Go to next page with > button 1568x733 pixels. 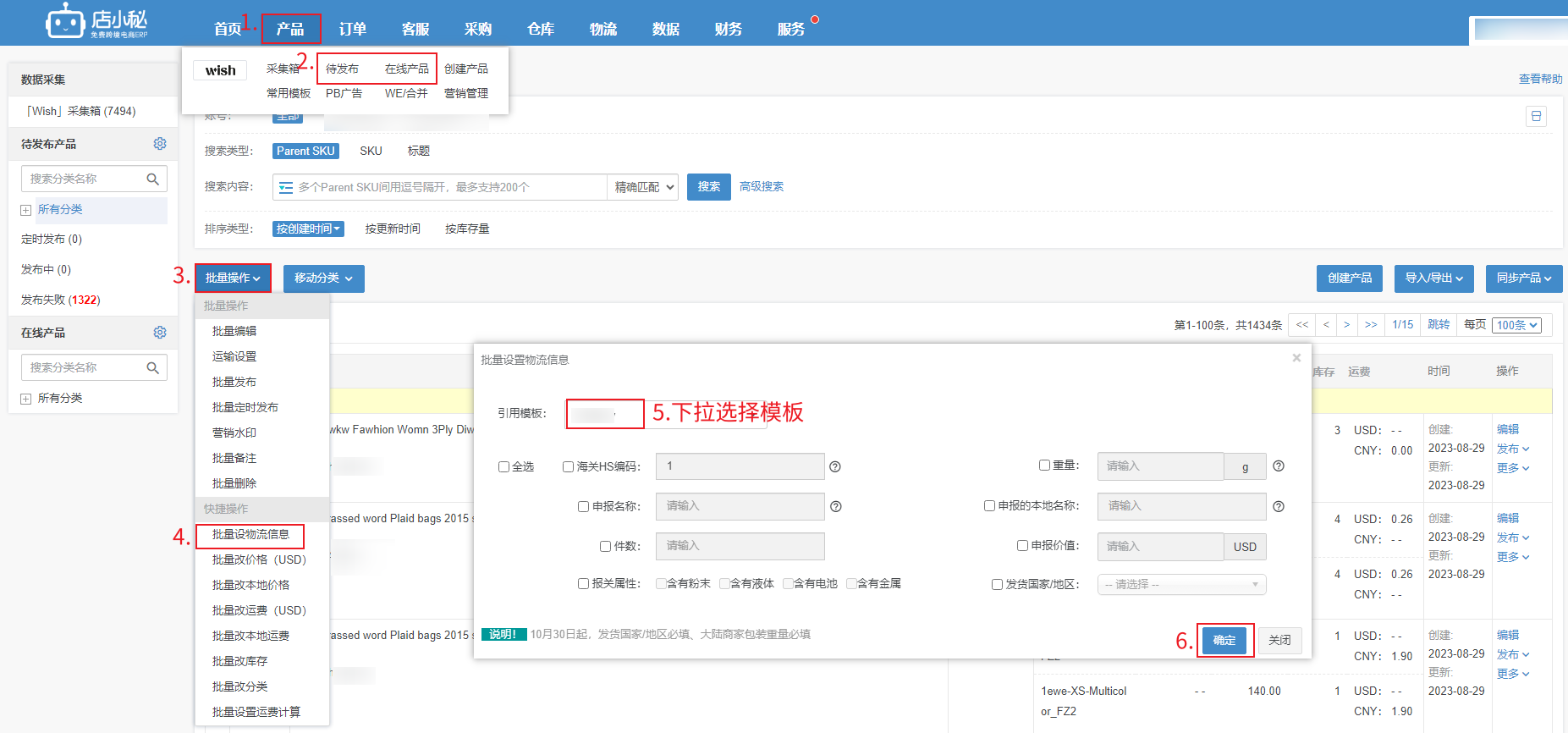(1346, 325)
